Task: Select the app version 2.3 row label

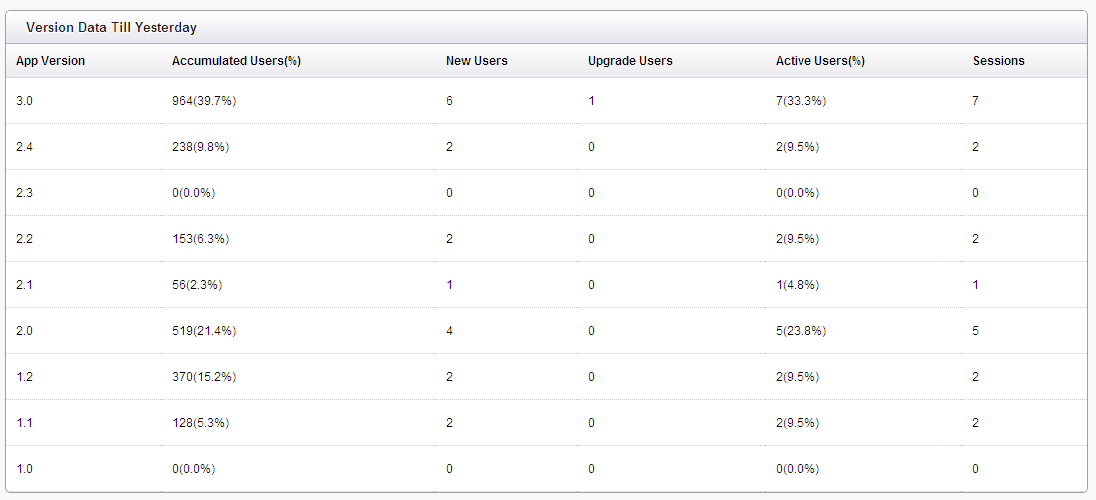Action: (24, 193)
